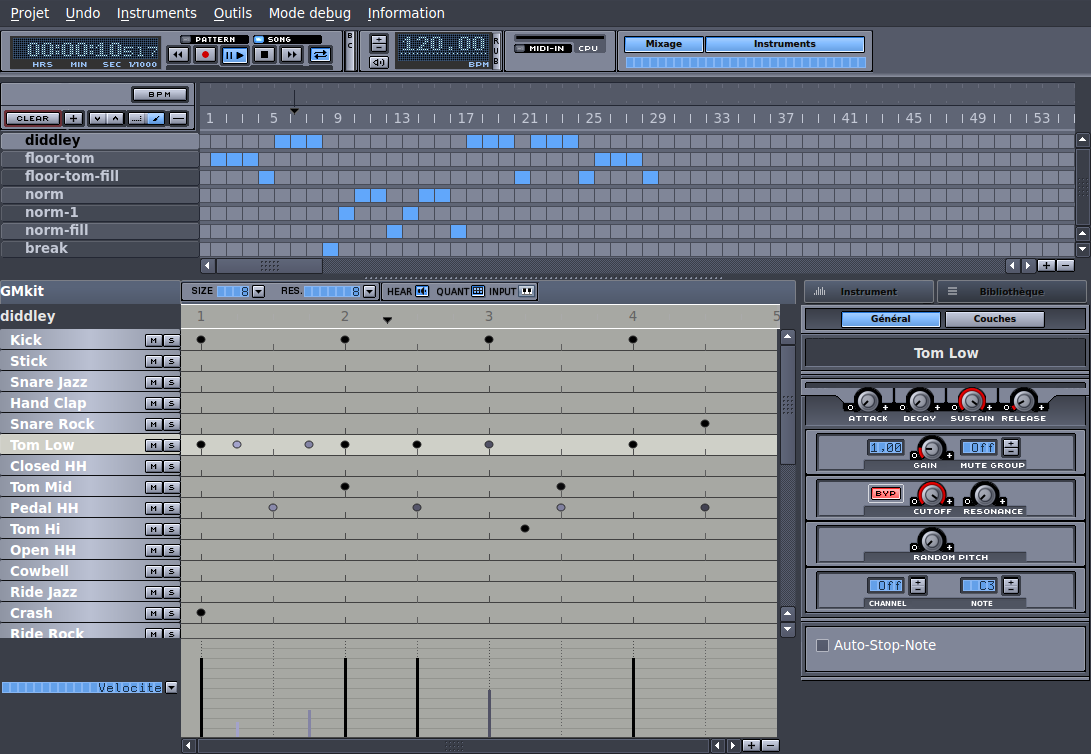
Task: Open the Instruments menu
Action: point(156,13)
